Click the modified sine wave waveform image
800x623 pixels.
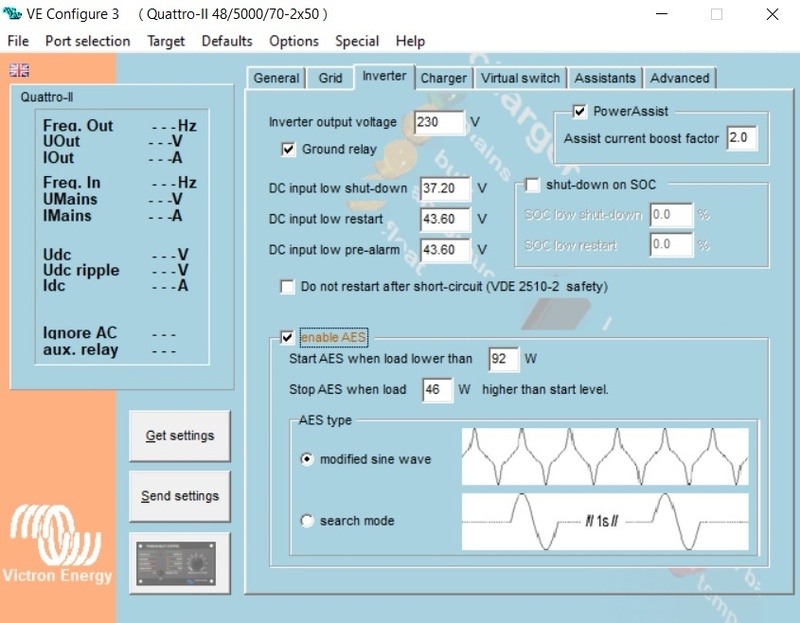point(605,457)
